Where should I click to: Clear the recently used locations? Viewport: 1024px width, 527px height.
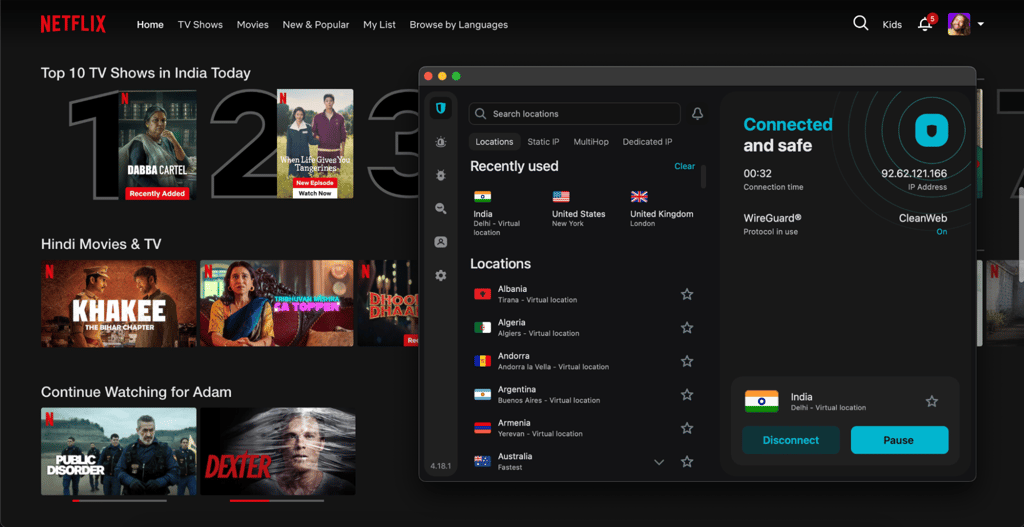coord(684,167)
